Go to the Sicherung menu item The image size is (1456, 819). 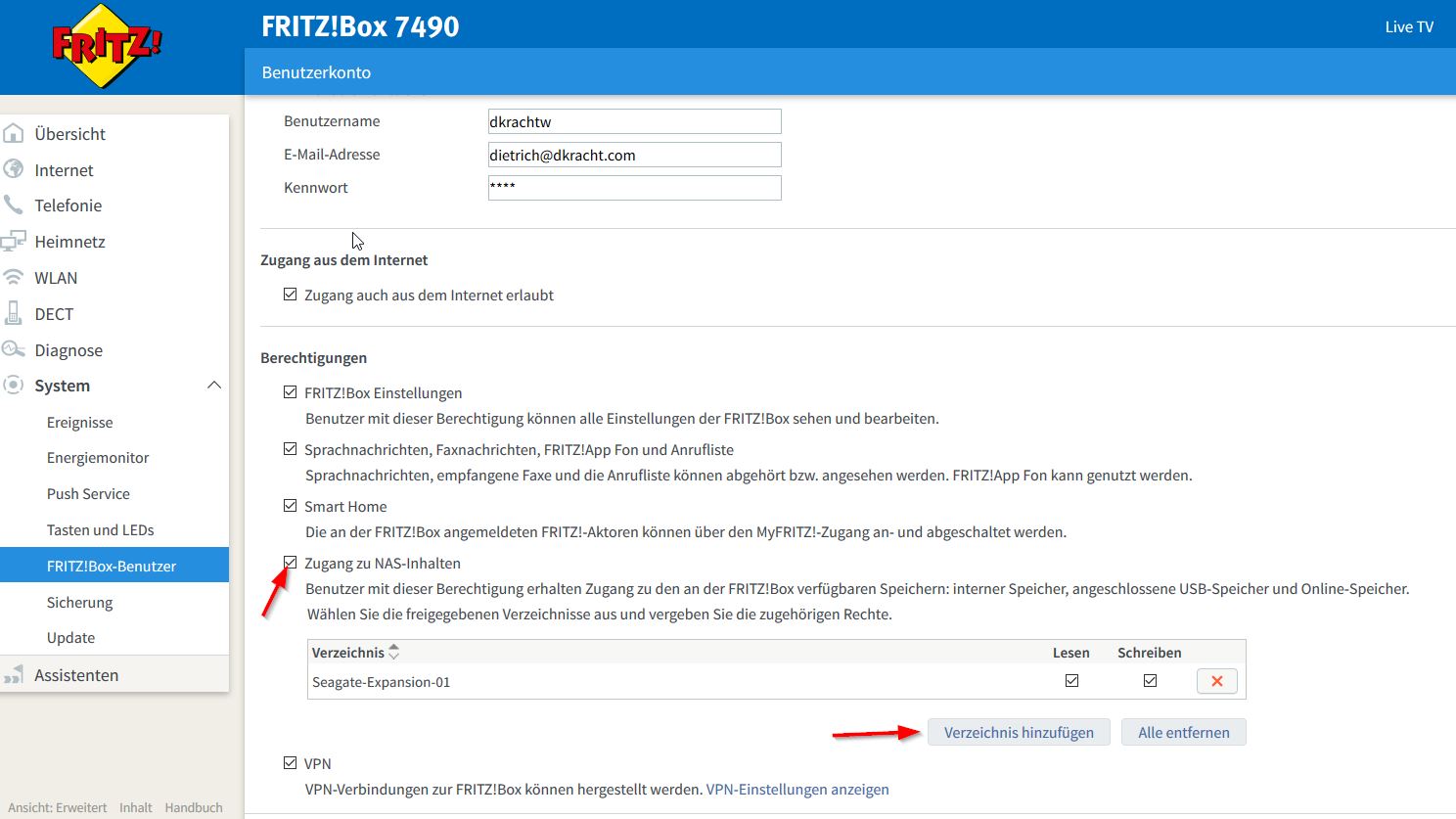79,603
